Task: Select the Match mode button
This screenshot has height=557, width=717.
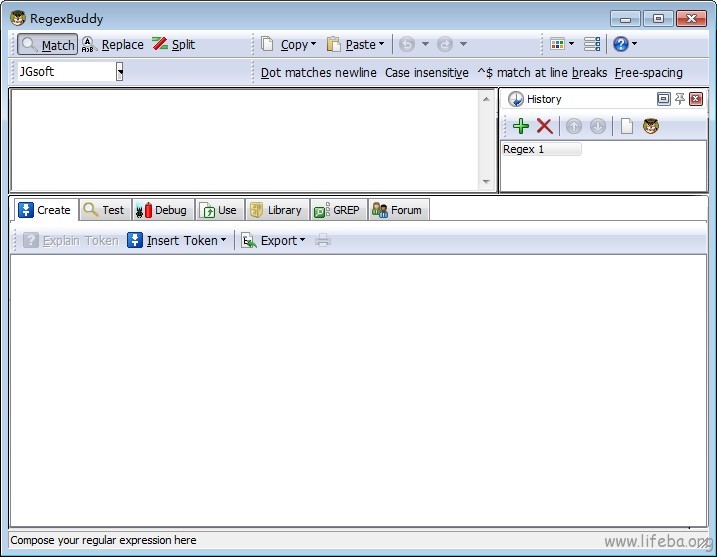Action: tap(48, 44)
